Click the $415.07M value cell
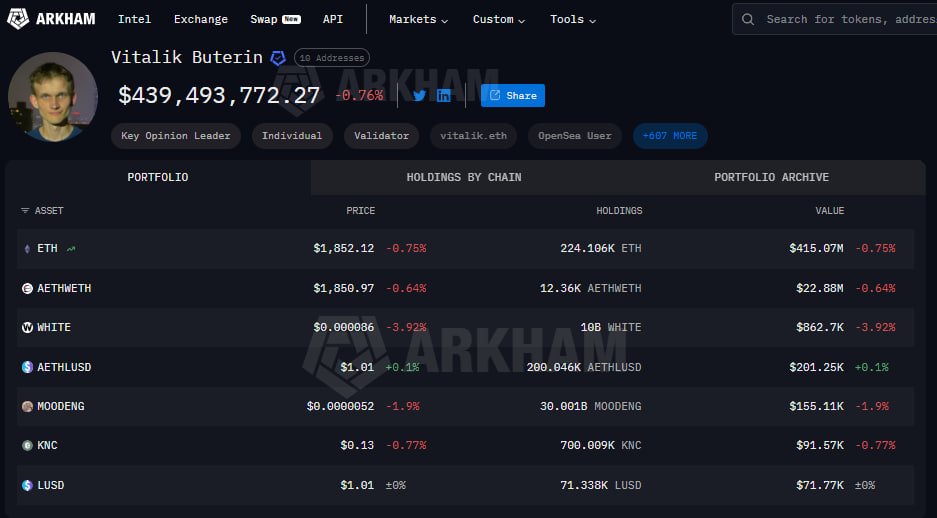Viewport: 937px width, 518px height. [x=816, y=249]
